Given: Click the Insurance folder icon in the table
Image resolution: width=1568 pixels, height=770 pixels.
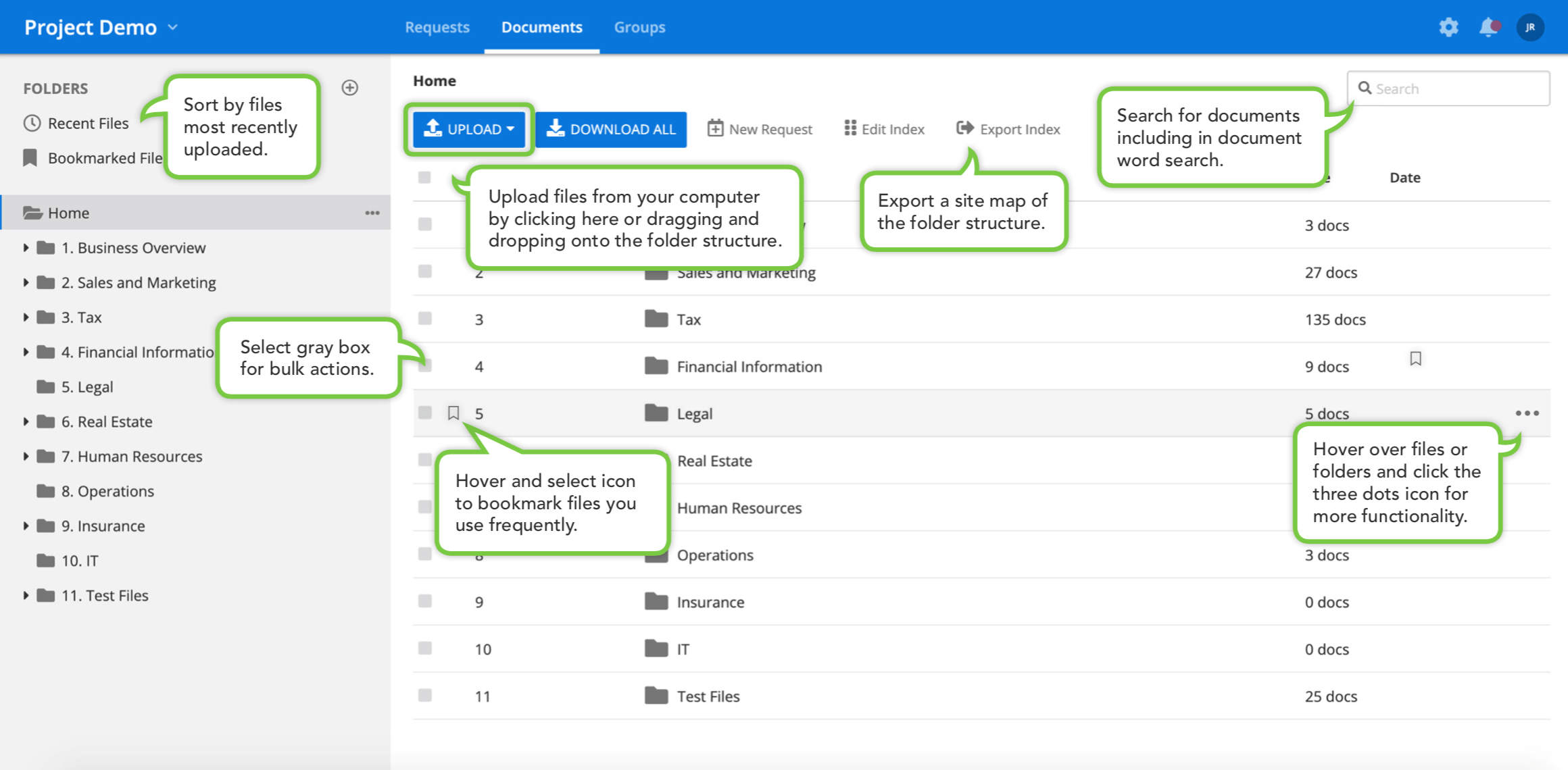Looking at the screenshot, I should coord(656,601).
